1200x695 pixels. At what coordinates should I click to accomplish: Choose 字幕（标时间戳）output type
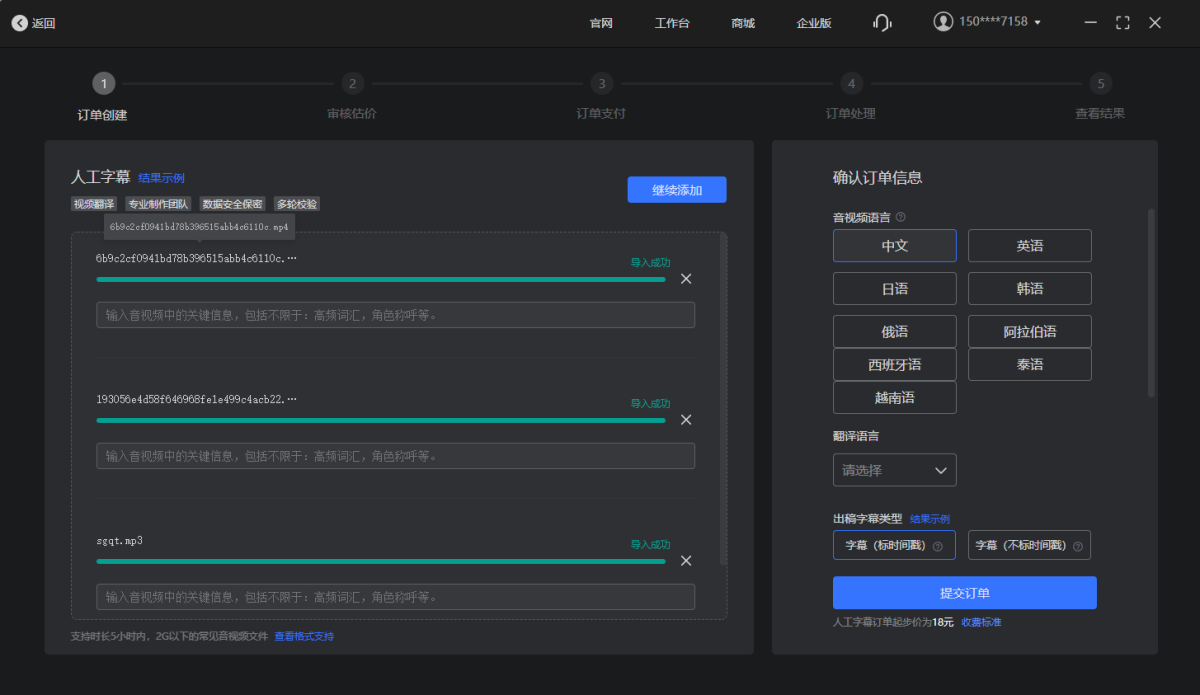coord(895,545)
